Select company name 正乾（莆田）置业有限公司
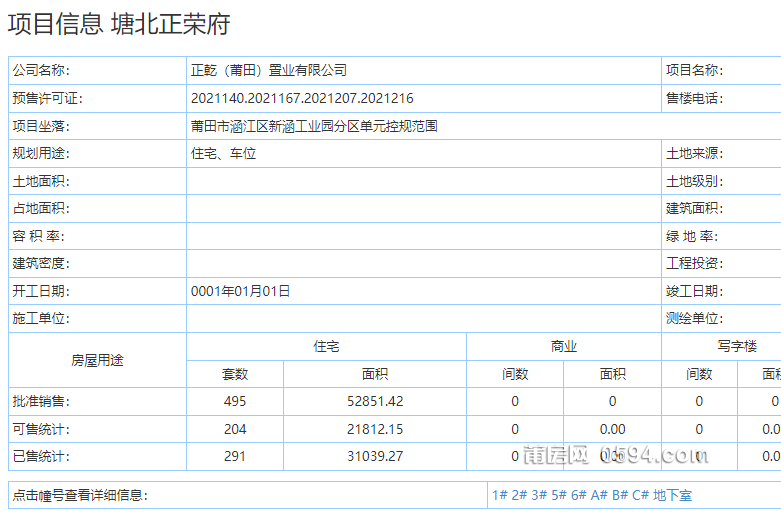 click(268, 70)
